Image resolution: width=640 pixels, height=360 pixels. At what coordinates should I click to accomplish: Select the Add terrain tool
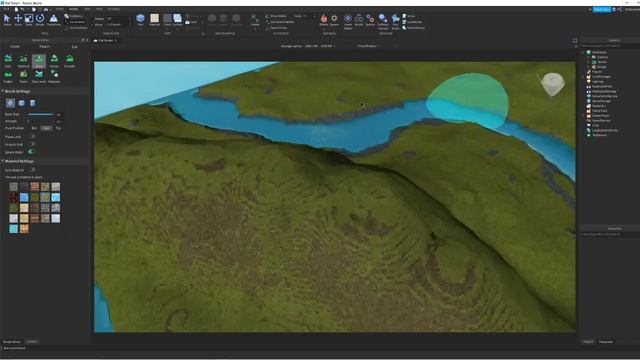click(x=8, y=61)
